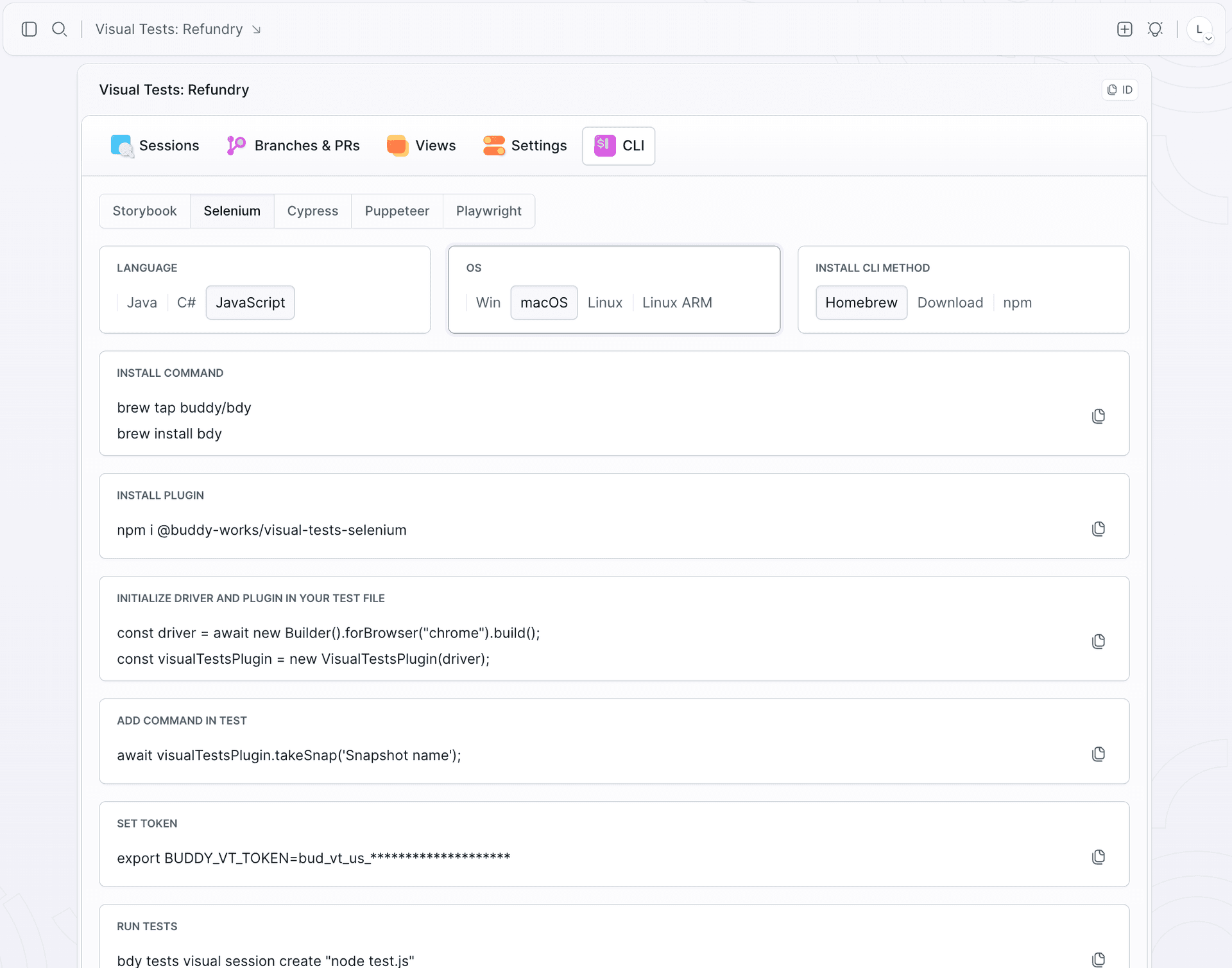Viewport: 1232px width, 968px height.
Task: Select npm install method
Action: (x=1017, y=302)
